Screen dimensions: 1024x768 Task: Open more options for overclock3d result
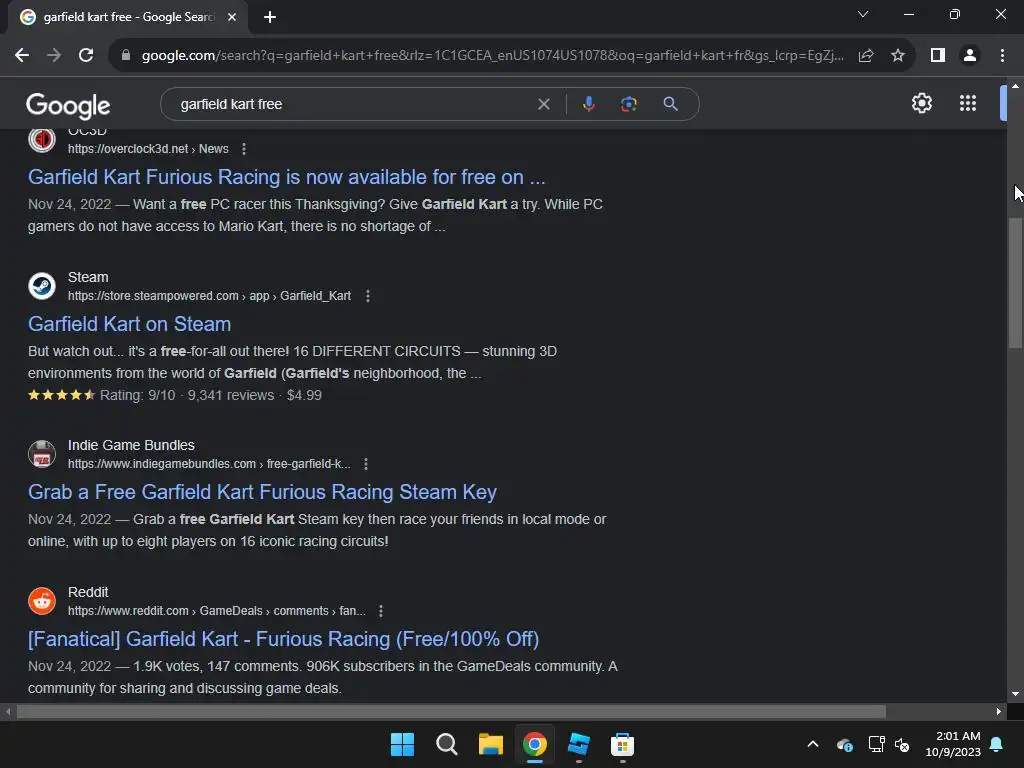click(244, 149)
